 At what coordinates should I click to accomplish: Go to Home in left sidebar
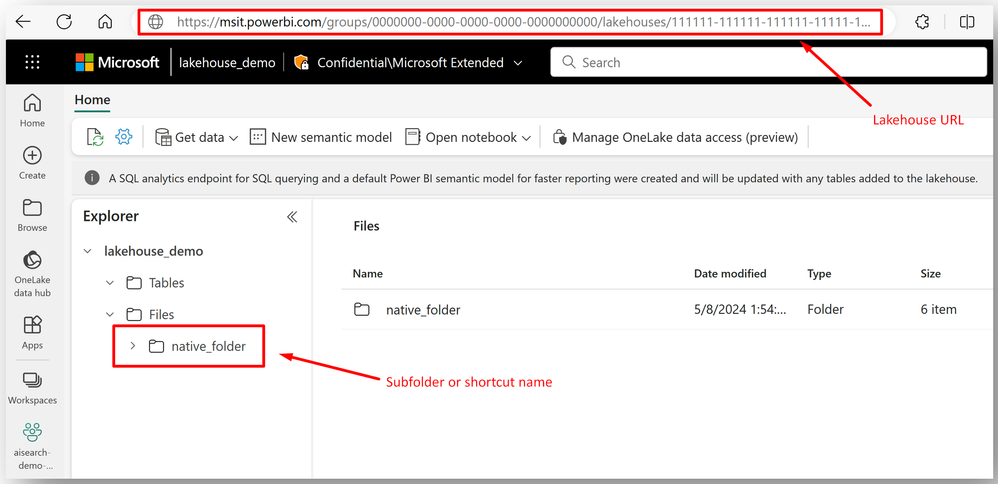(x=32, y=110)
